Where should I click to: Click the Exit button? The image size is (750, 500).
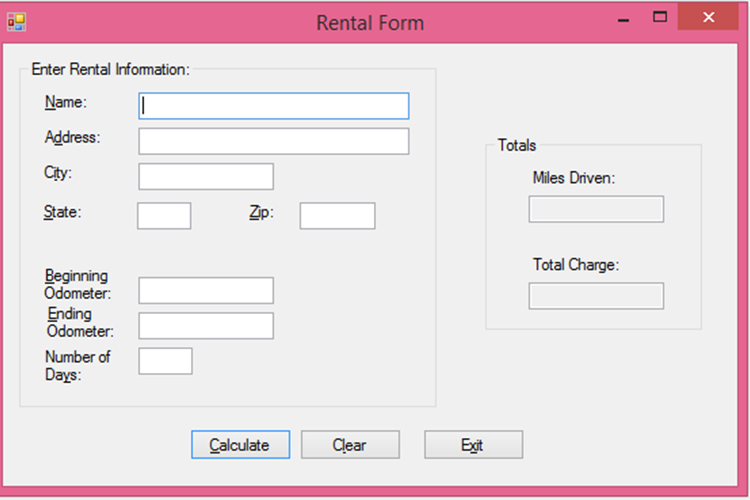474,444
